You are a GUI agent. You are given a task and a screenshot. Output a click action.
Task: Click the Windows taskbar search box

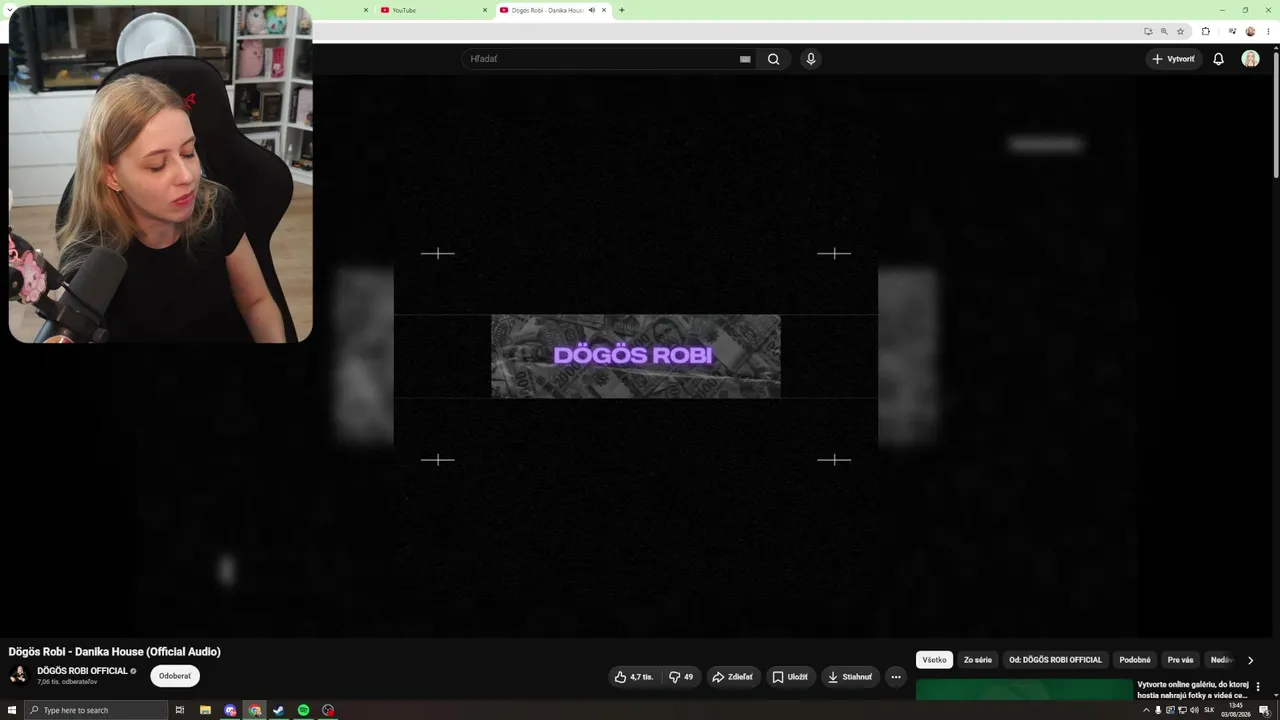point(96,710)
